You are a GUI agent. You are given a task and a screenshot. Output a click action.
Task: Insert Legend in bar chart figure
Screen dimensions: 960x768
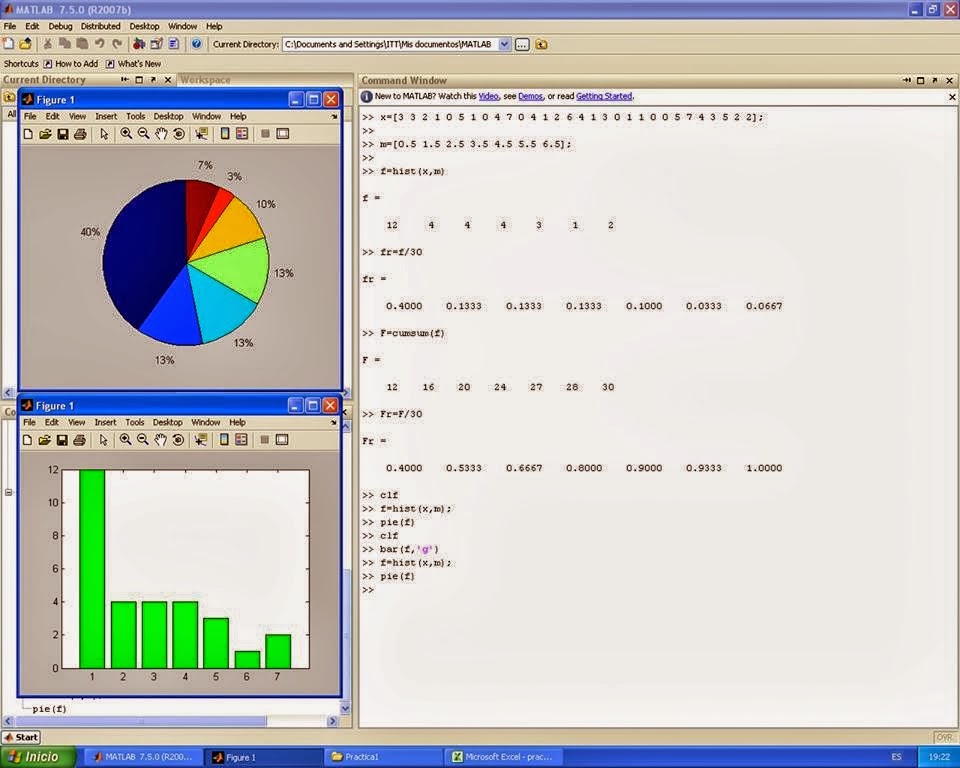(242, 440)
